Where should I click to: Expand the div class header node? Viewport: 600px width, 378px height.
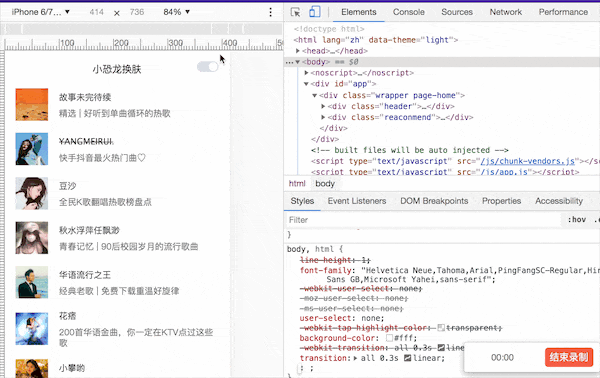click(x=323, y=106)
